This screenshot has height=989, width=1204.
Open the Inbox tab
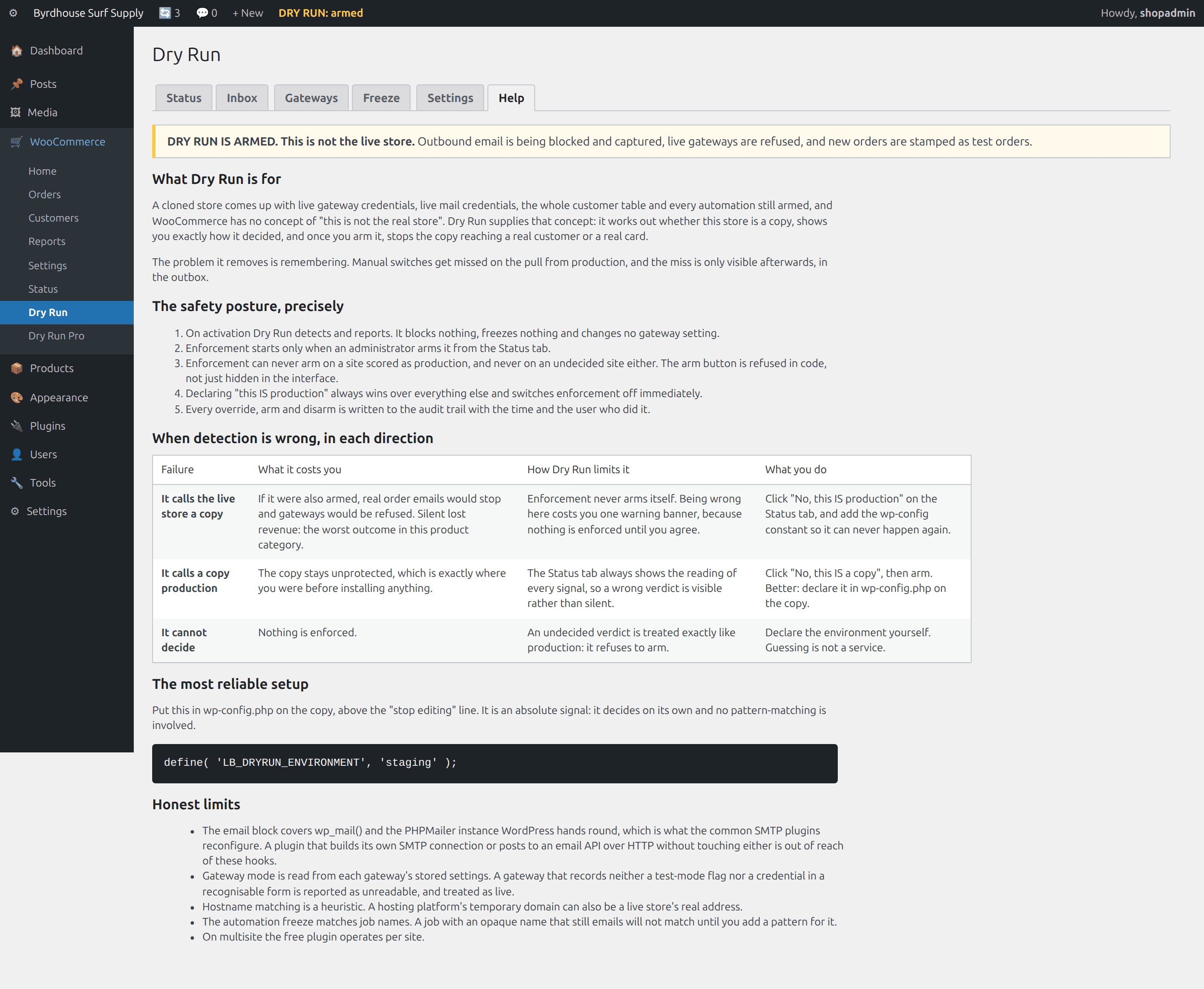pos(242,98)
